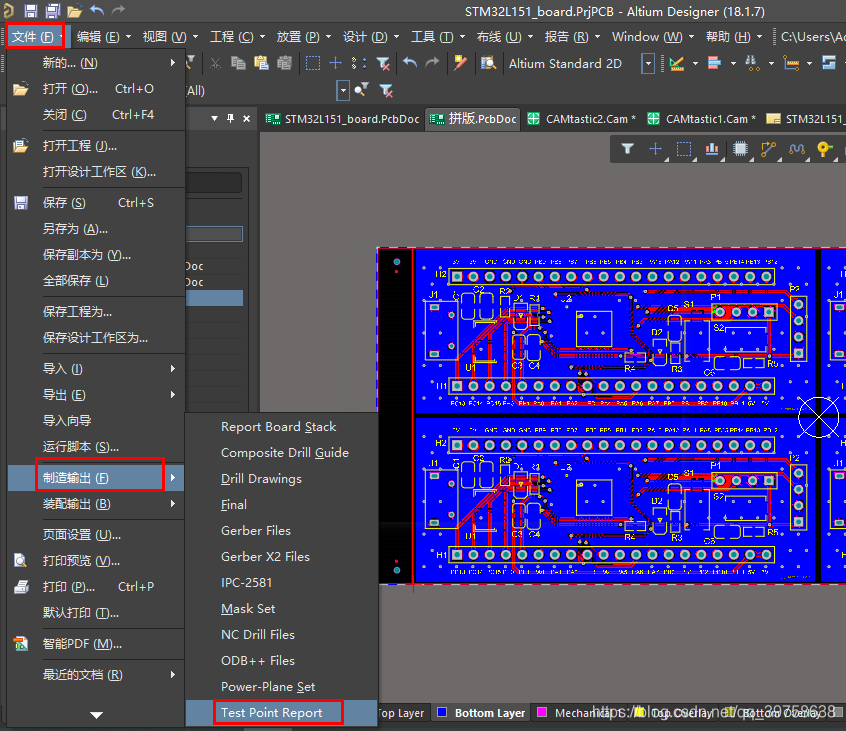The width and height of the screenshot is (846, 731).
Task: Click the red align objects toolbar icon
Action: coord(714,63)
